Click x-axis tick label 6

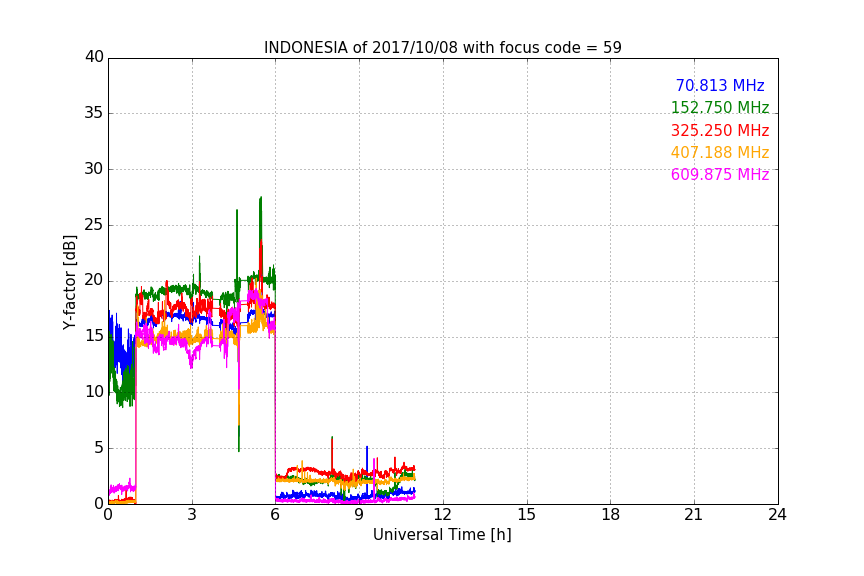click(276, 515)
